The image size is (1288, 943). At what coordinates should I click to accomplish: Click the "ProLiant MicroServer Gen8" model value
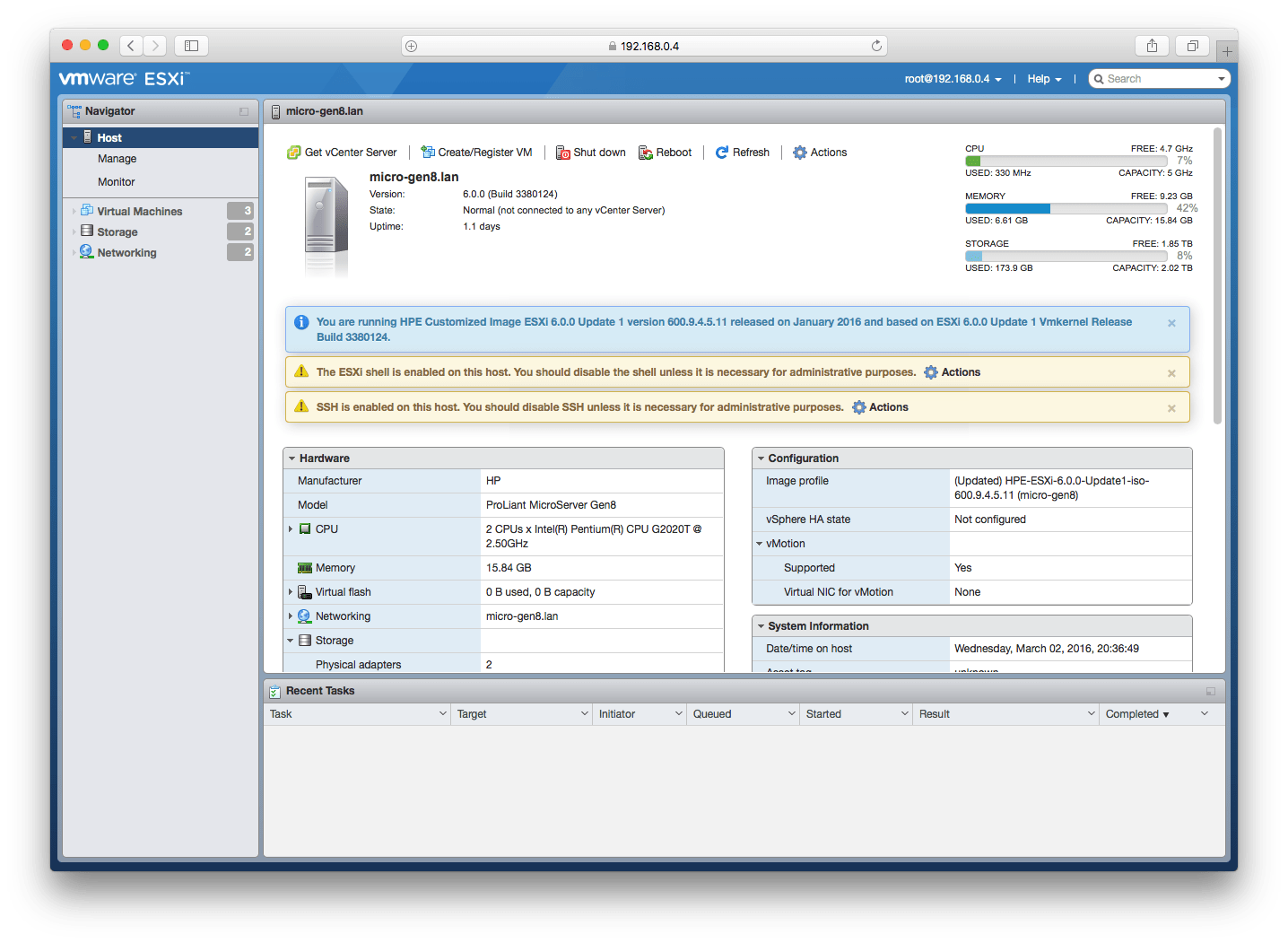tap(551, 505)
